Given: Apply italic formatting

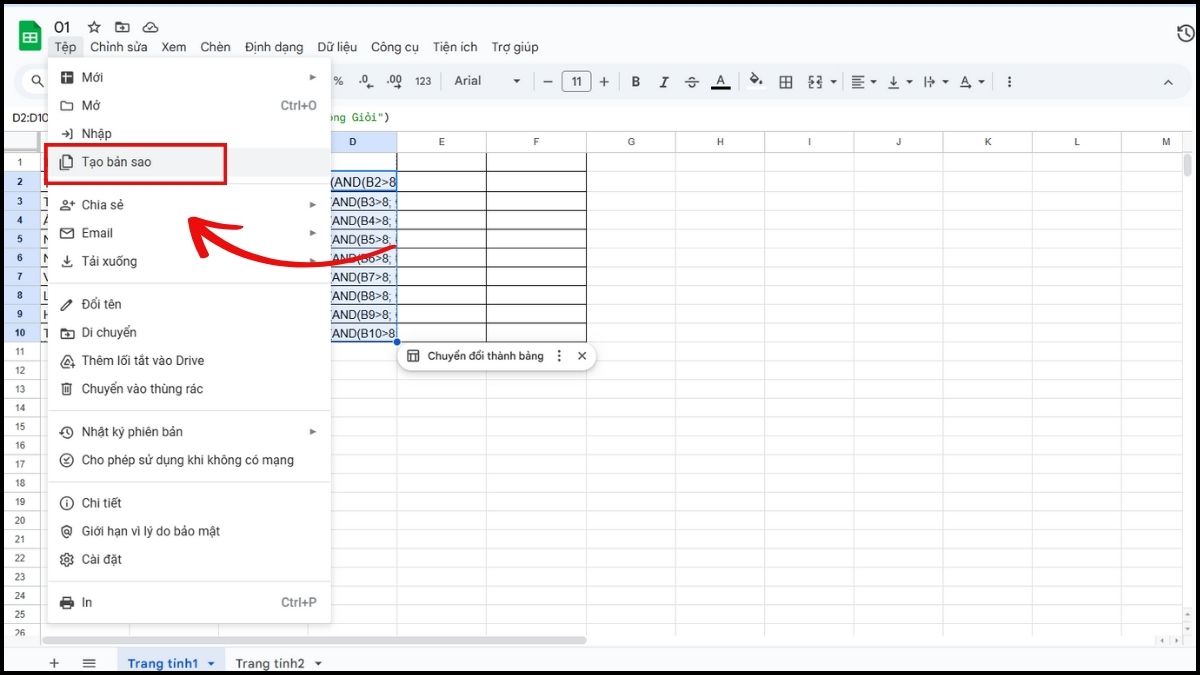Looking at the screenshot, I should pyautogui.click(x=663, y=81).
